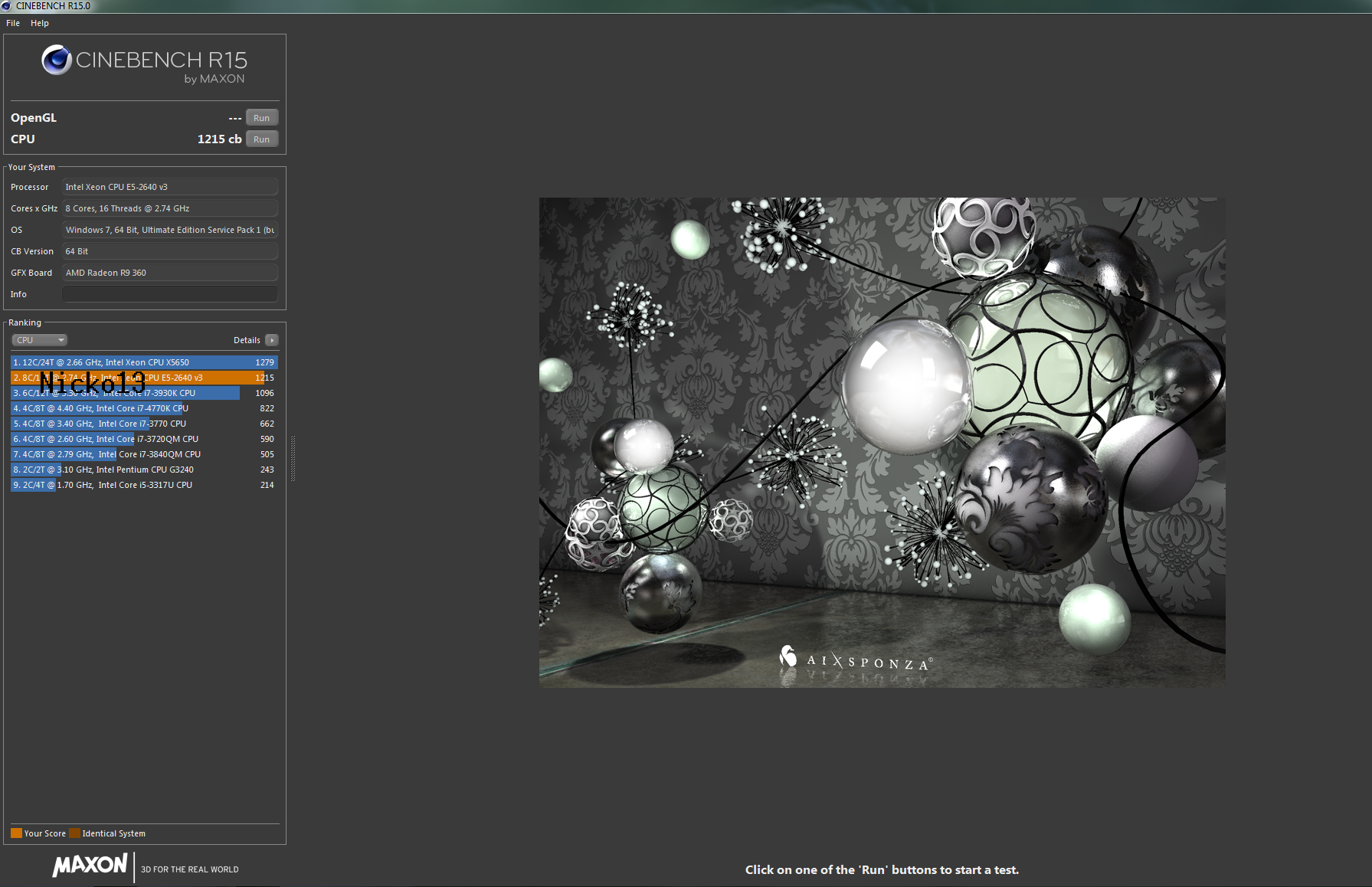Select ranking row i7-3770 score 662
This screenshot has height=887, width=1372.
point(144,424)
